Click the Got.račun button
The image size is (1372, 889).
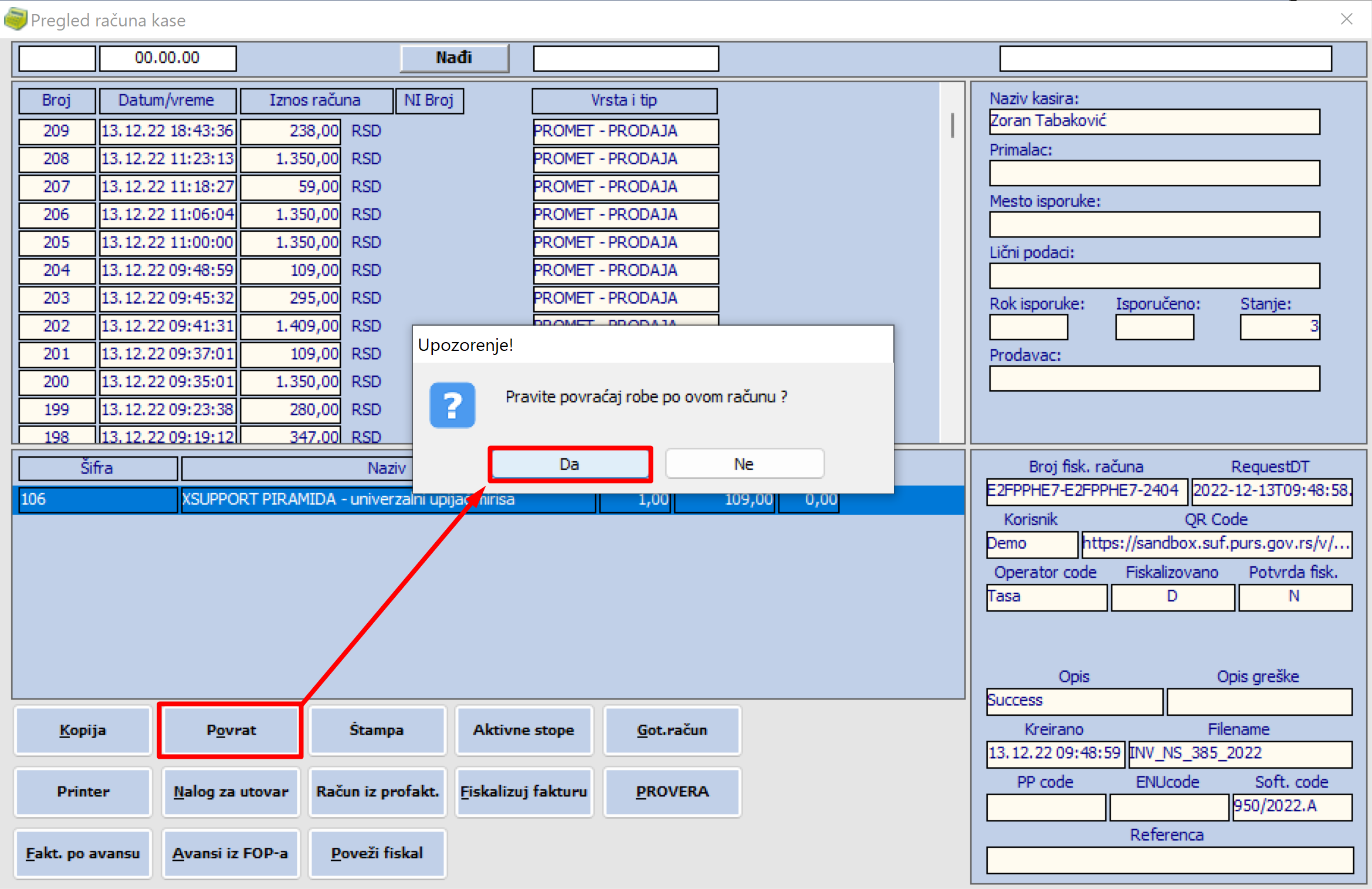(x=672, y=730)
